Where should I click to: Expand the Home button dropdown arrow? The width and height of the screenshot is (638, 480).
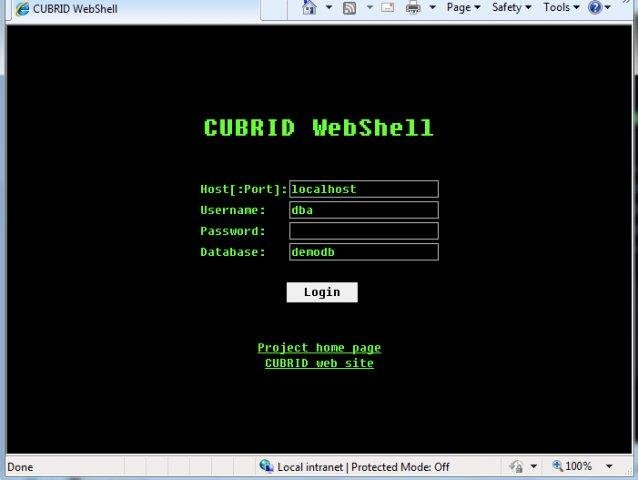[x=329, y=7]
